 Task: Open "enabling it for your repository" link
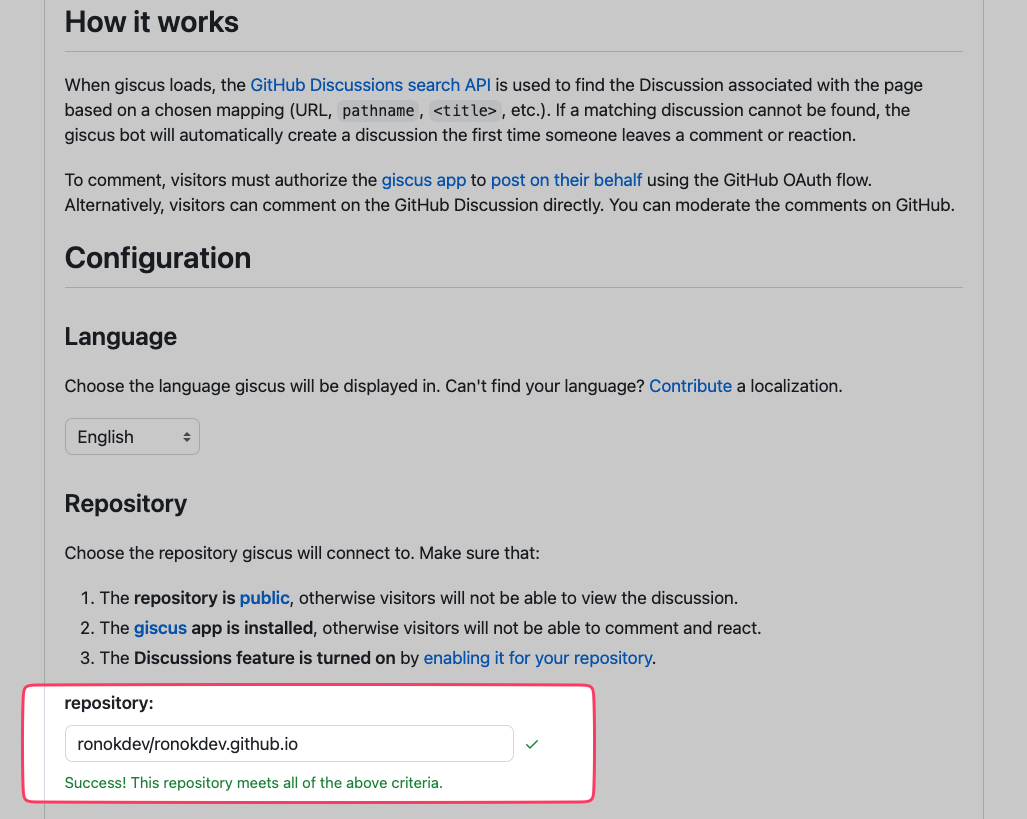point(538,658)
